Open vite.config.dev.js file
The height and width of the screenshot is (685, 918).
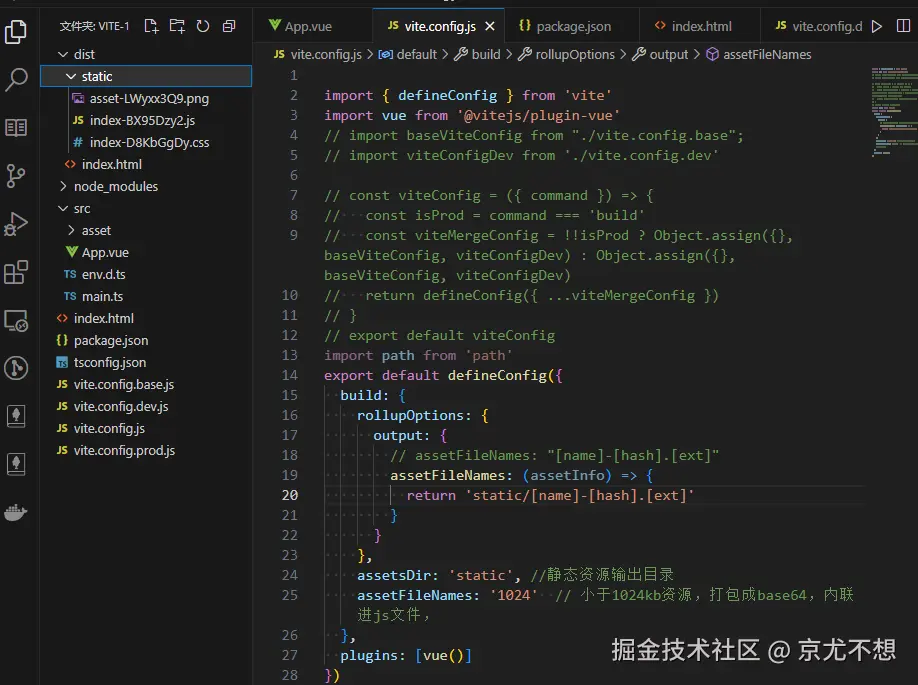[121, 406]
